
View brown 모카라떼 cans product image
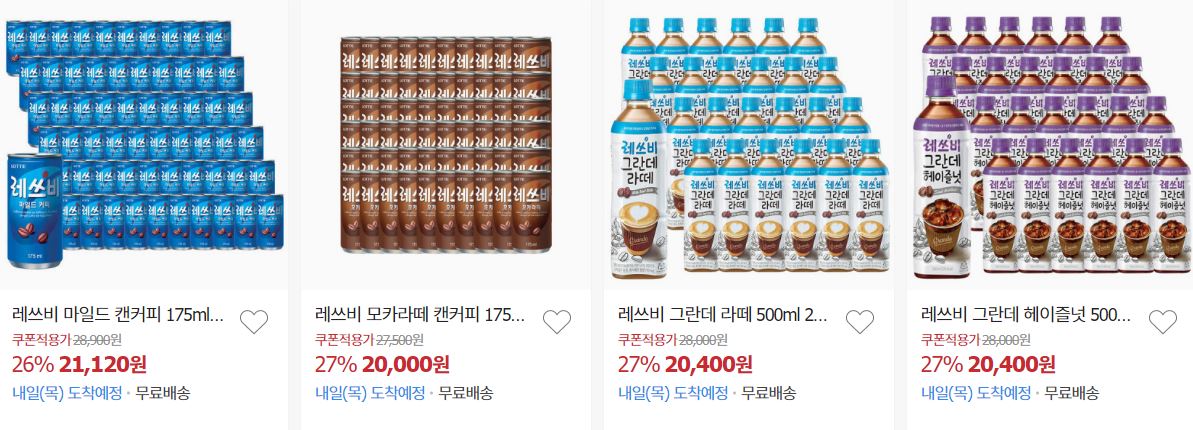446,145
